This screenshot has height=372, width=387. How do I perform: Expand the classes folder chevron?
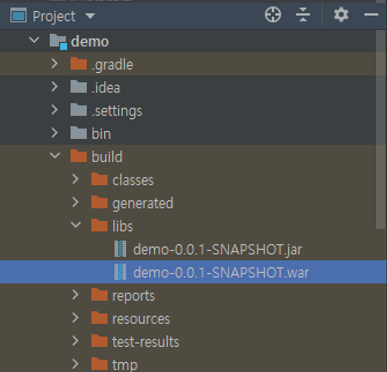75,179
